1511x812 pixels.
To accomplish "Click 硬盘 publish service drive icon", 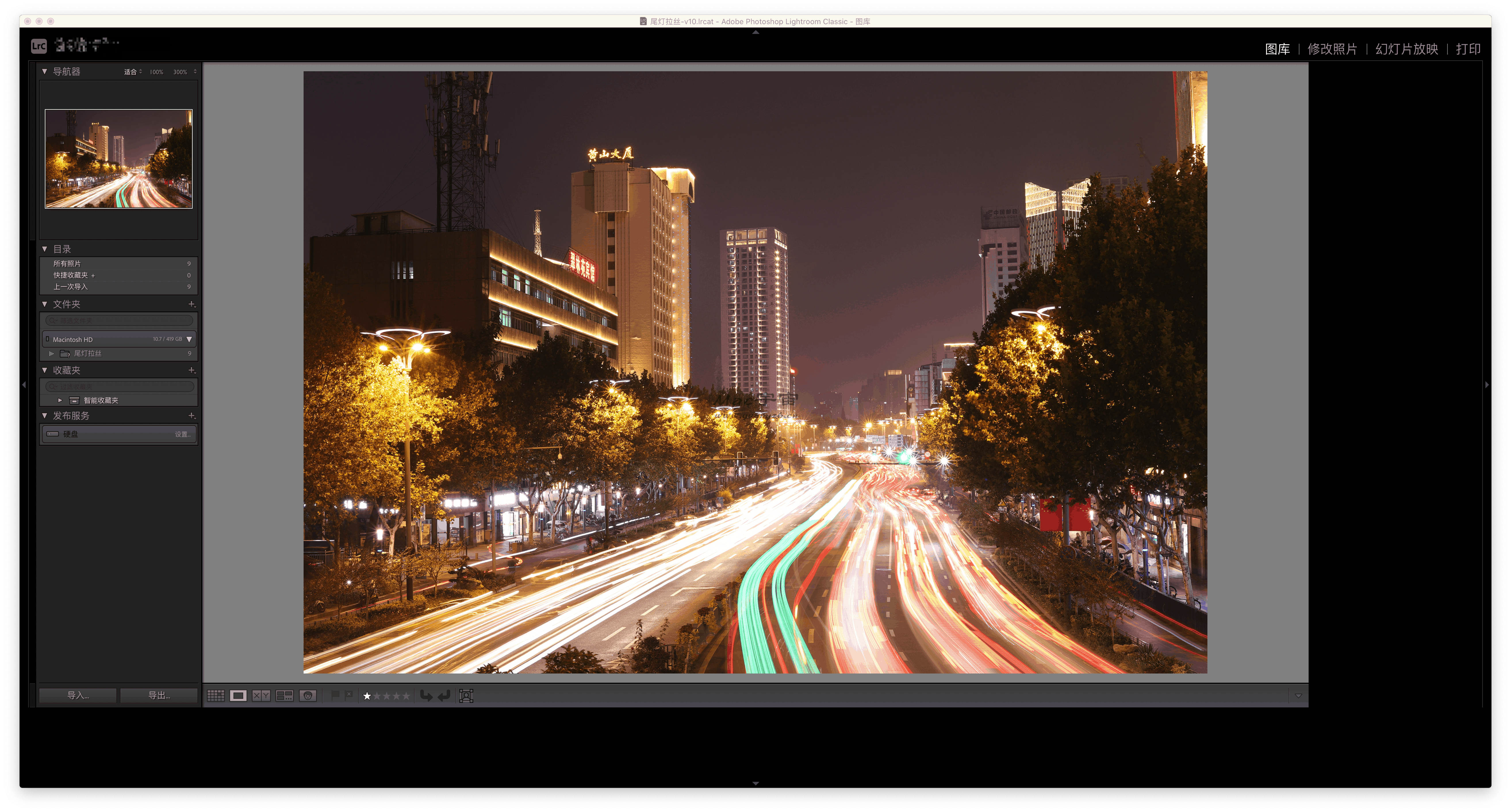I will coord(53,434).
